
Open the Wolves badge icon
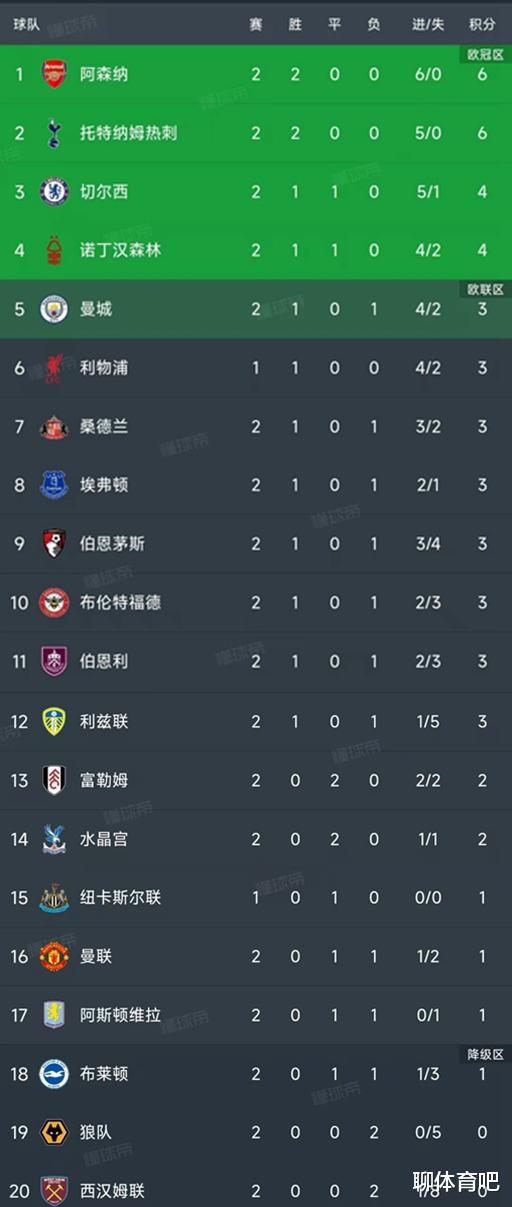(54, 1132)
